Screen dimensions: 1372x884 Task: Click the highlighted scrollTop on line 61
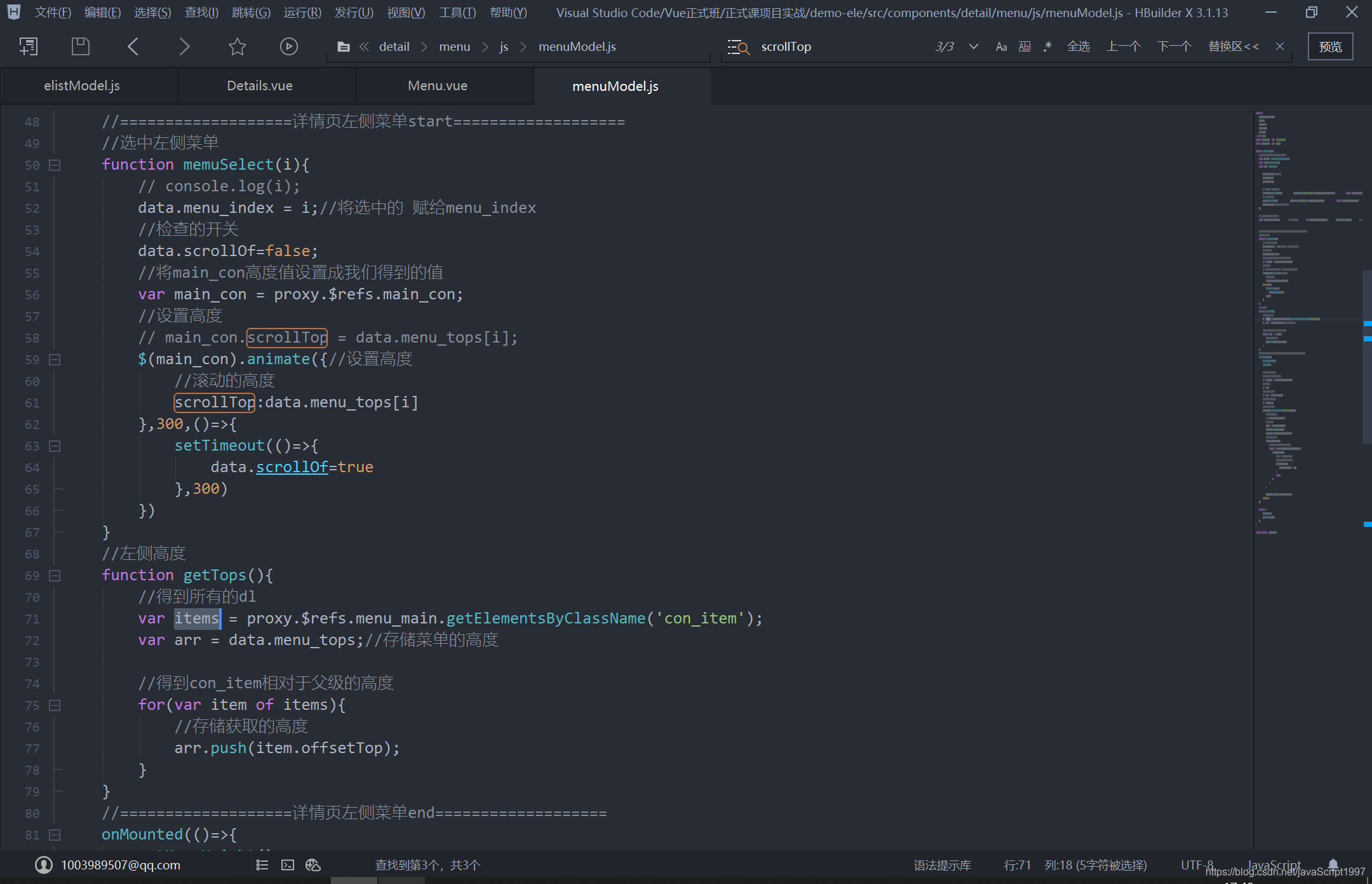[x=214, y=402]
